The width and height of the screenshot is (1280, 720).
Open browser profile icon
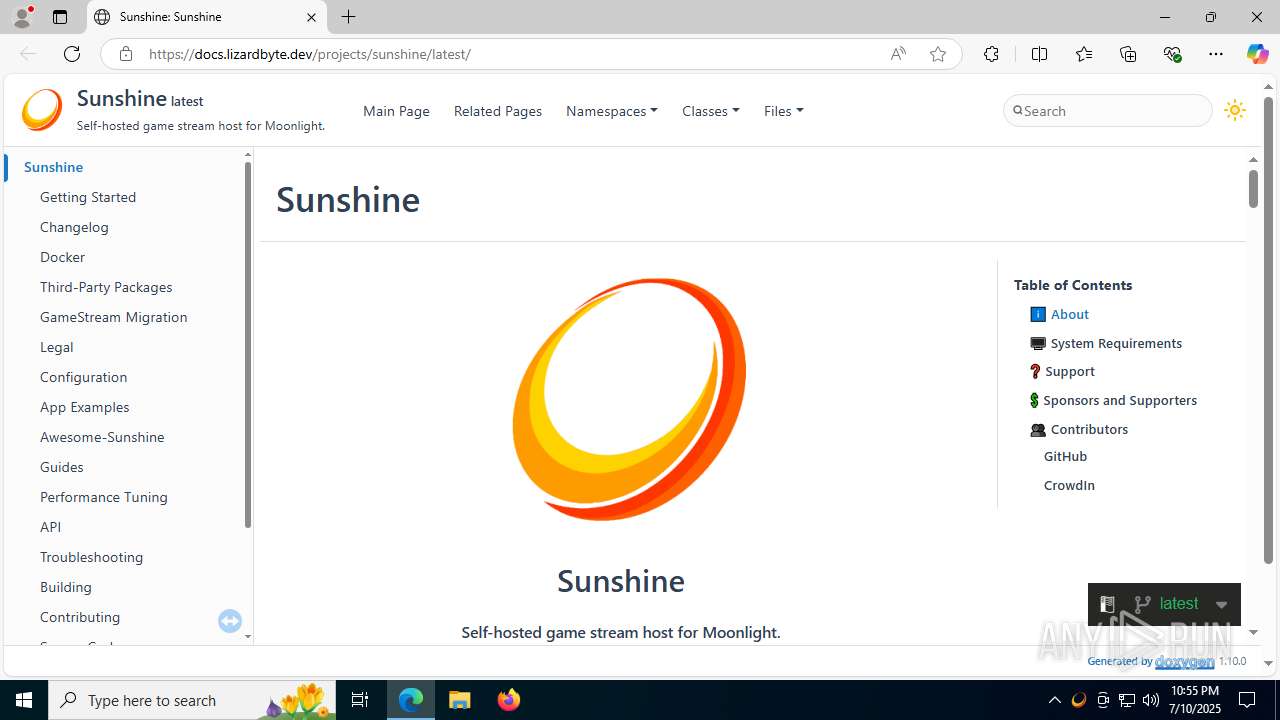point(22,17)
